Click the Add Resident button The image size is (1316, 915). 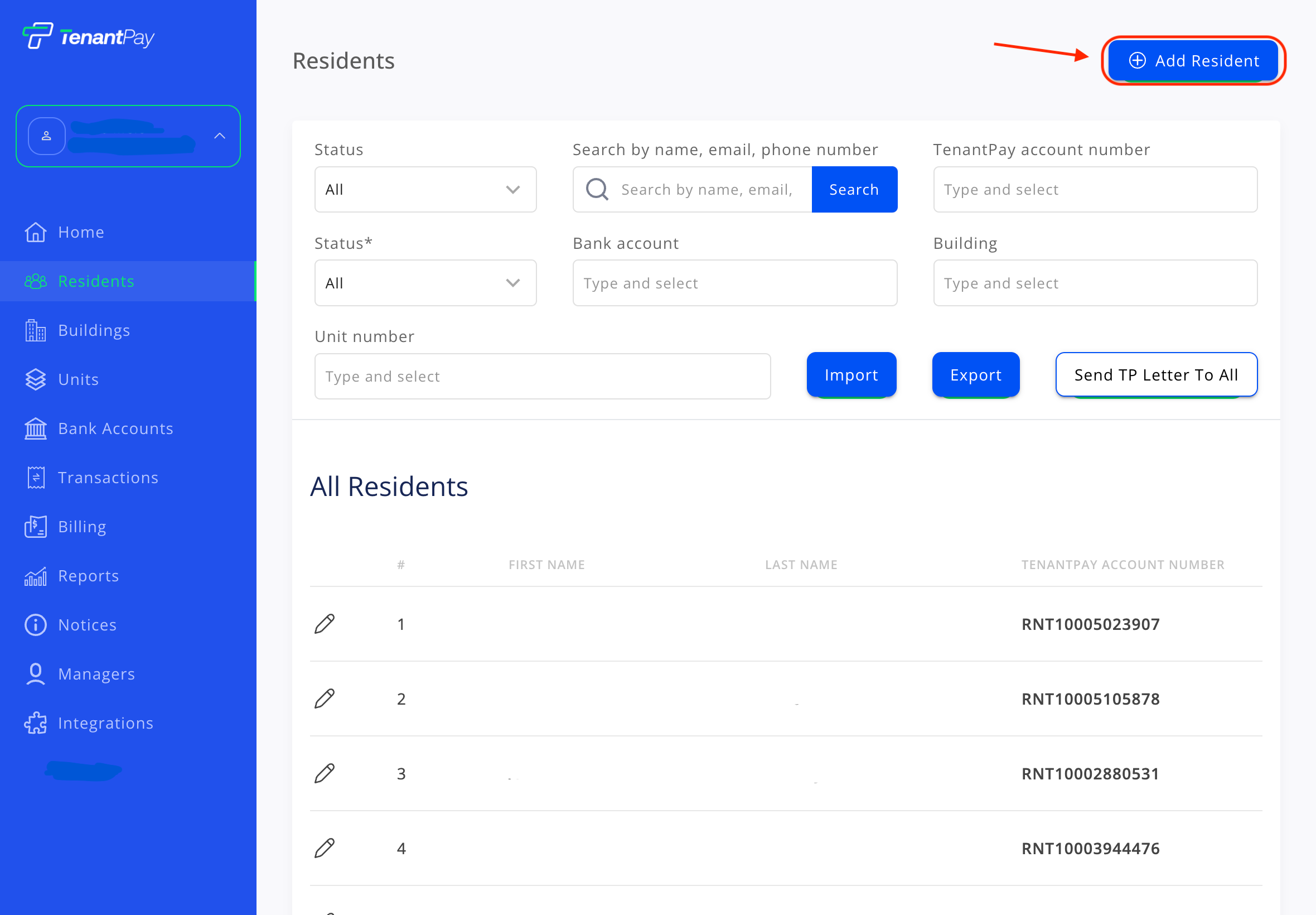[x=1193, y=61]
